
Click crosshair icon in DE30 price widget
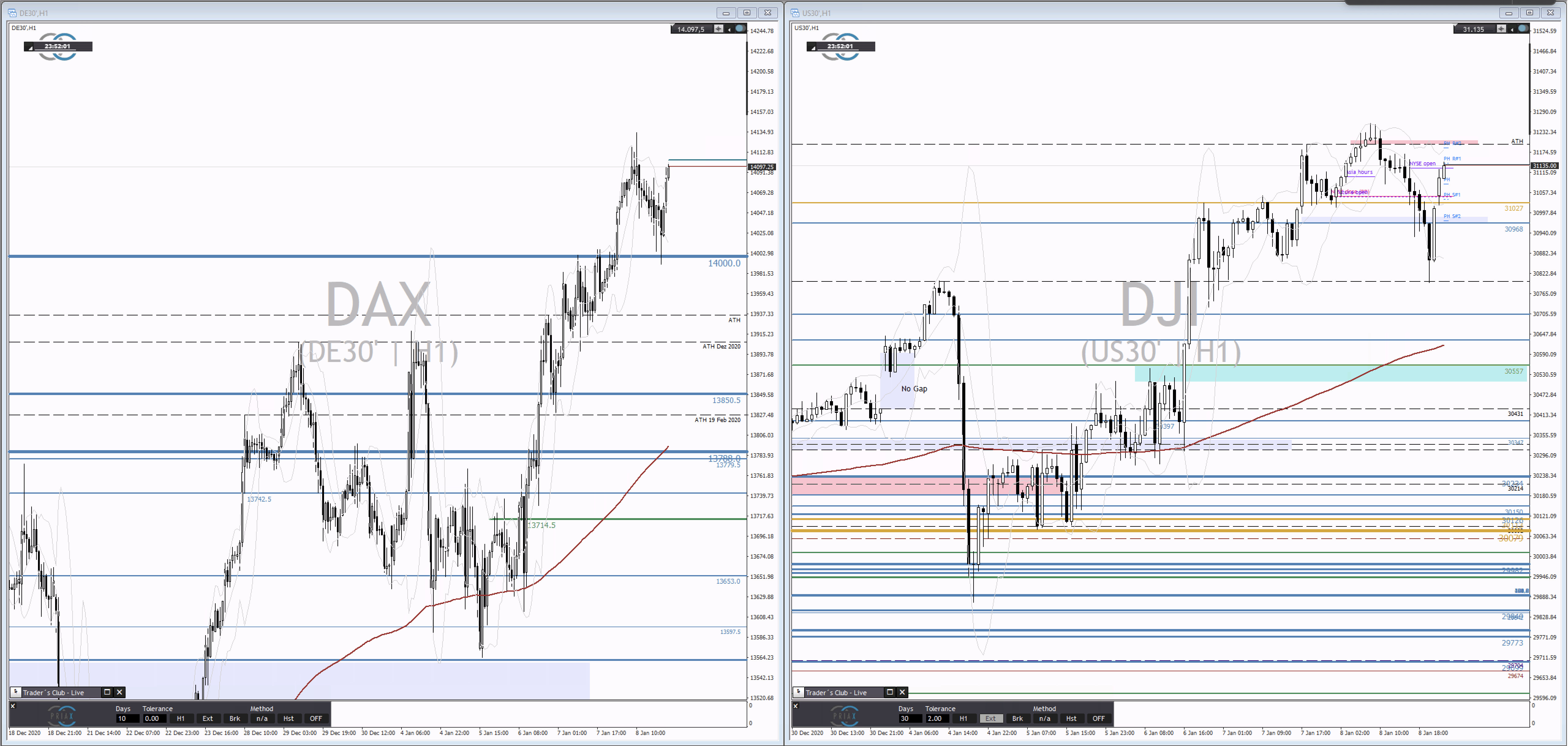(719, 28)
